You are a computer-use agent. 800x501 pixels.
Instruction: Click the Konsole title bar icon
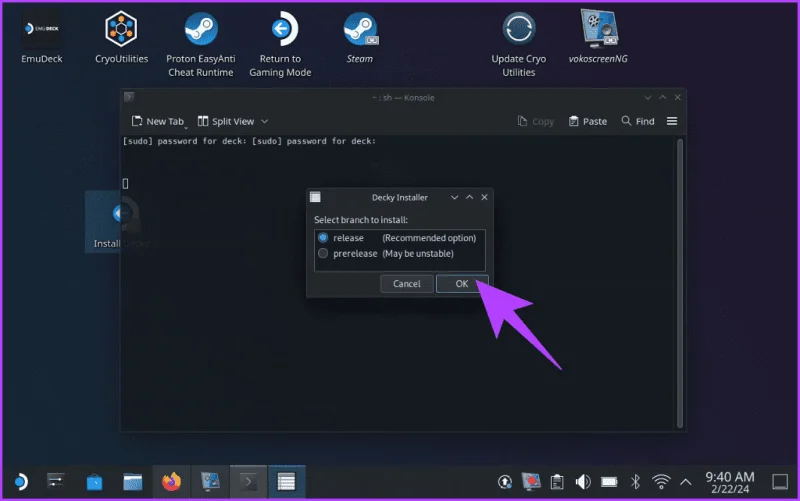129,96
